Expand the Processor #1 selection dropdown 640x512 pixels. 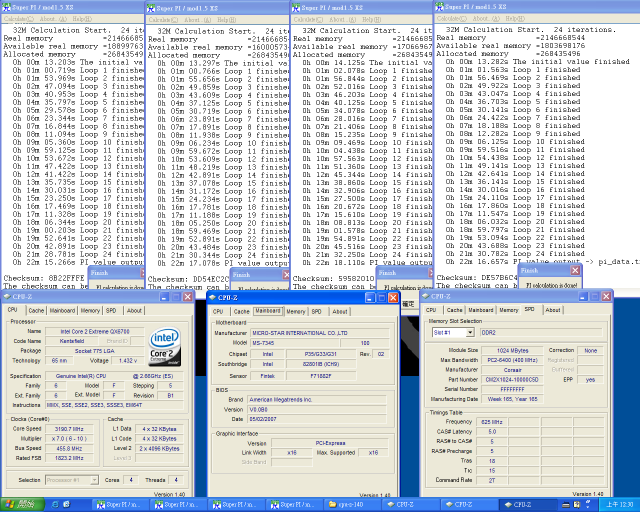pyautogui.click(x=94, y=480)
